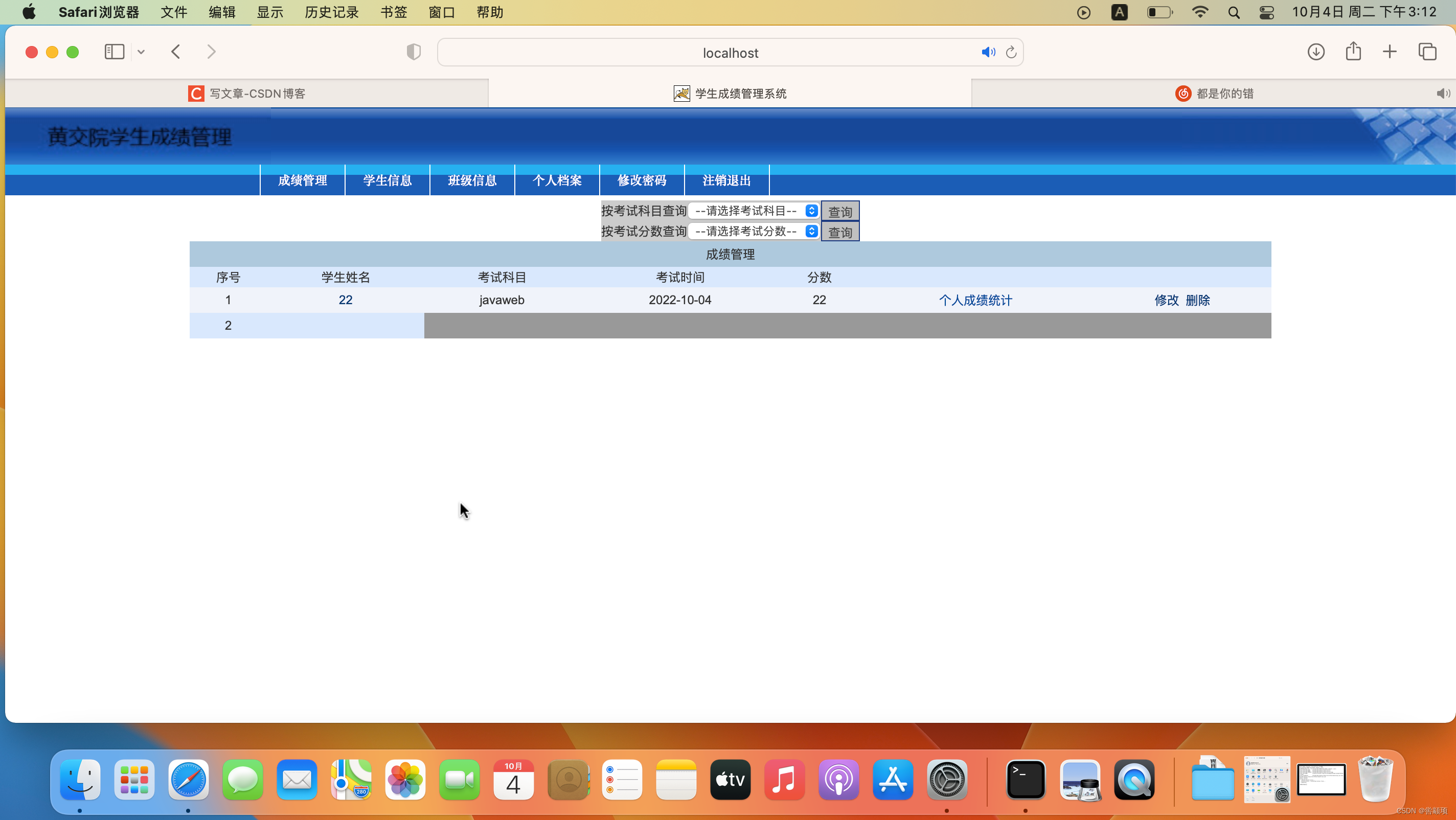Viewport: 1456px width, 820px height.
Task: Open System Settings from the Dock
Action: click(x=947, y=780)
